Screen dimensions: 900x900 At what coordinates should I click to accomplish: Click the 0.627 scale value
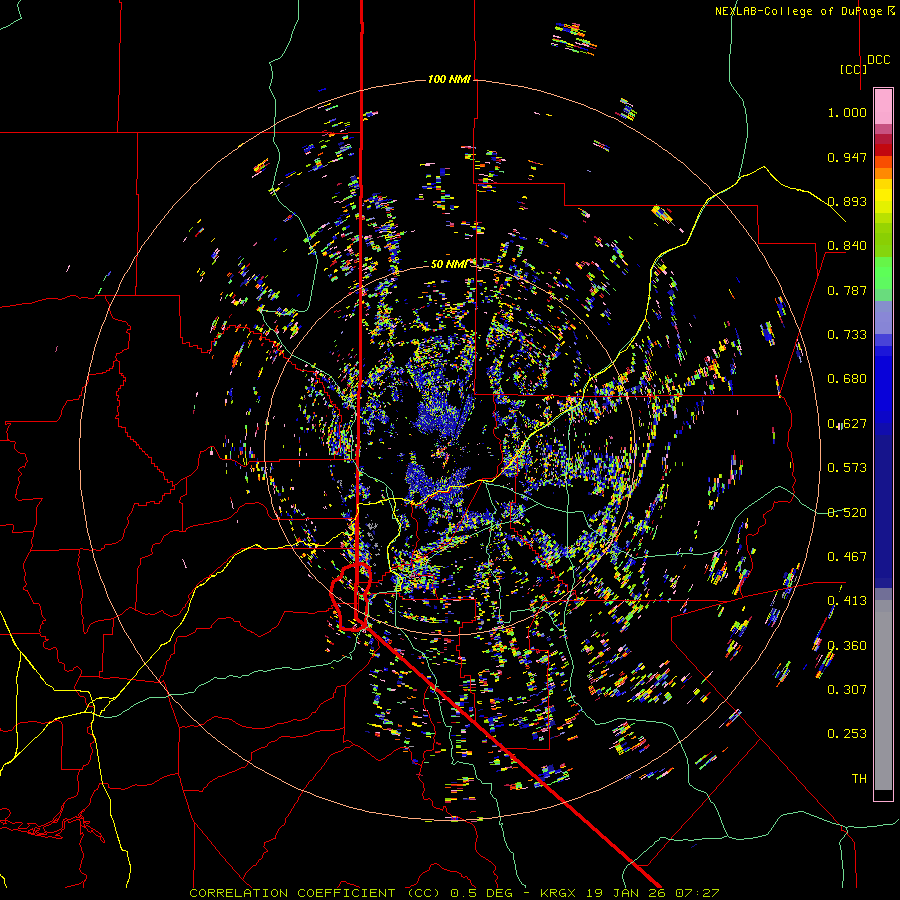(847, 424)
